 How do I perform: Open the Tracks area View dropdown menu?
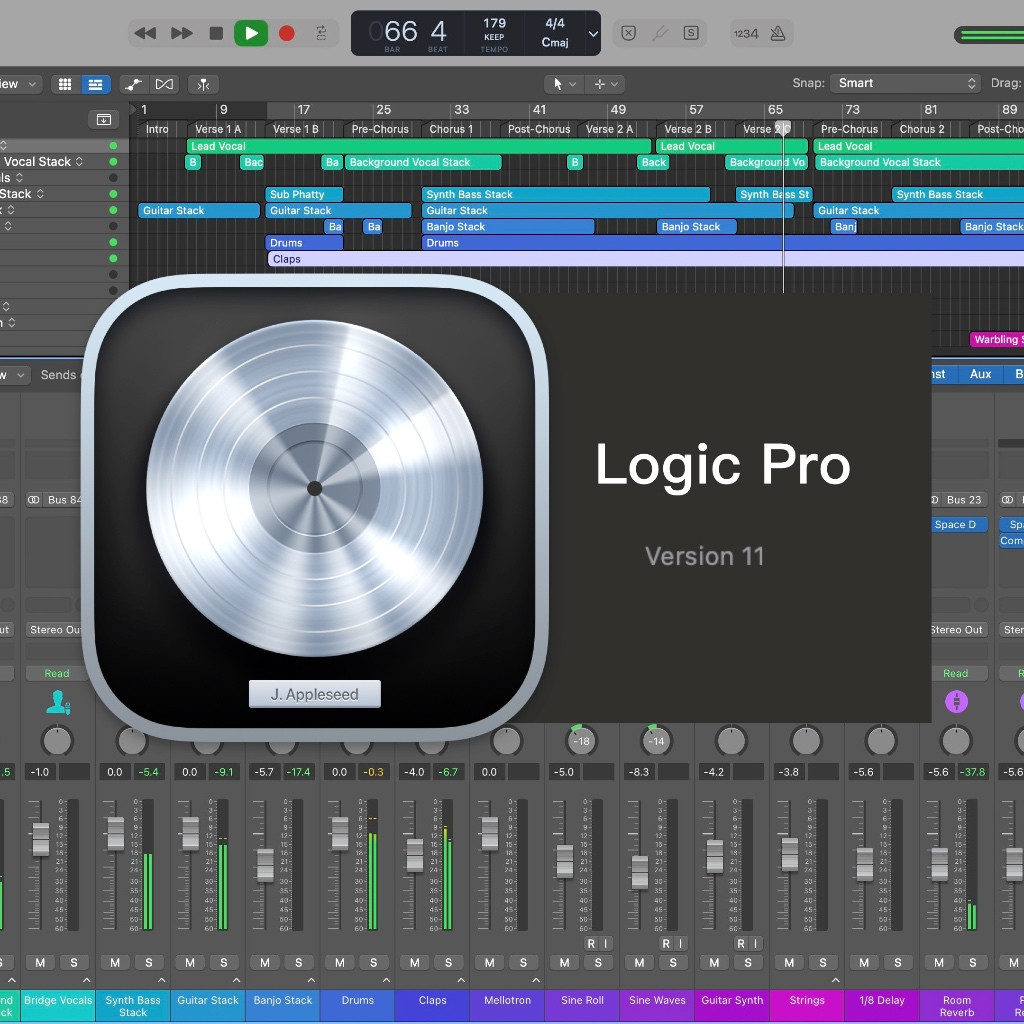click(18, 84)
